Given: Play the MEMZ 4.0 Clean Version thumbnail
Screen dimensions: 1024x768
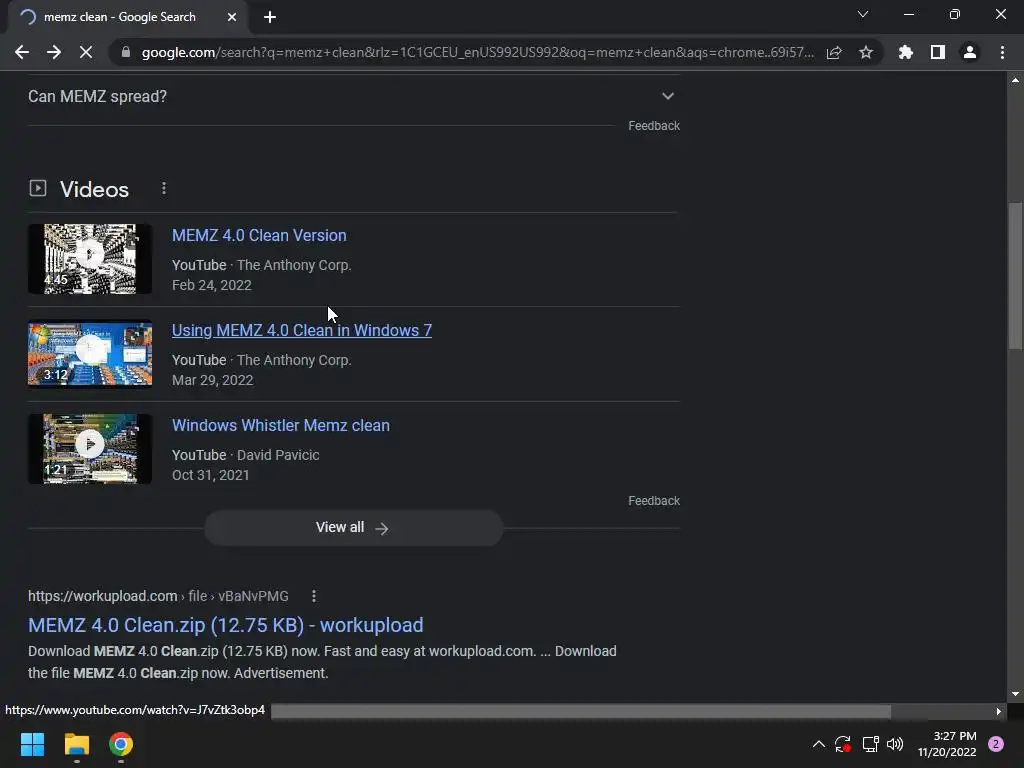Looking at the screenshot, I should [90, 259].
